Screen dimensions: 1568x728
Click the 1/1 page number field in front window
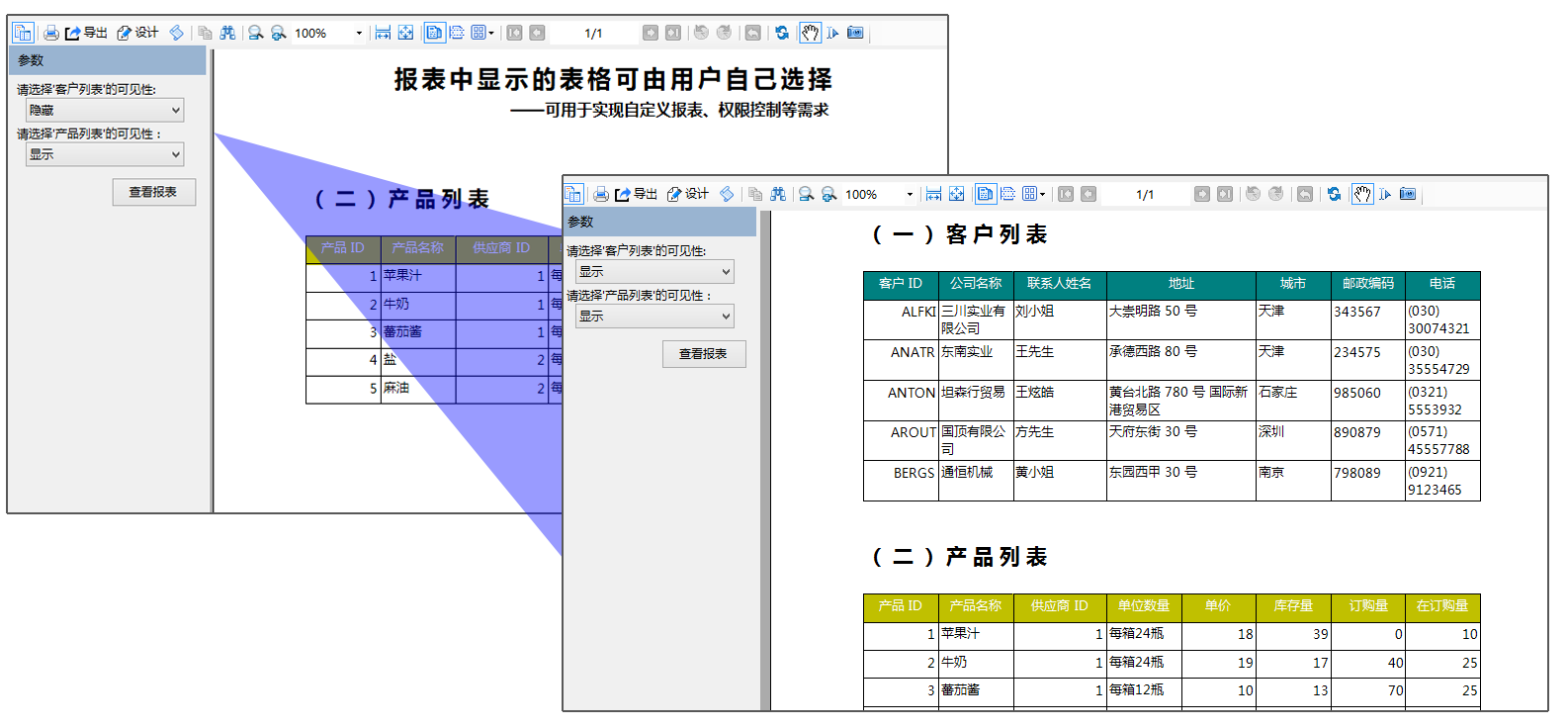point(1145,194)
